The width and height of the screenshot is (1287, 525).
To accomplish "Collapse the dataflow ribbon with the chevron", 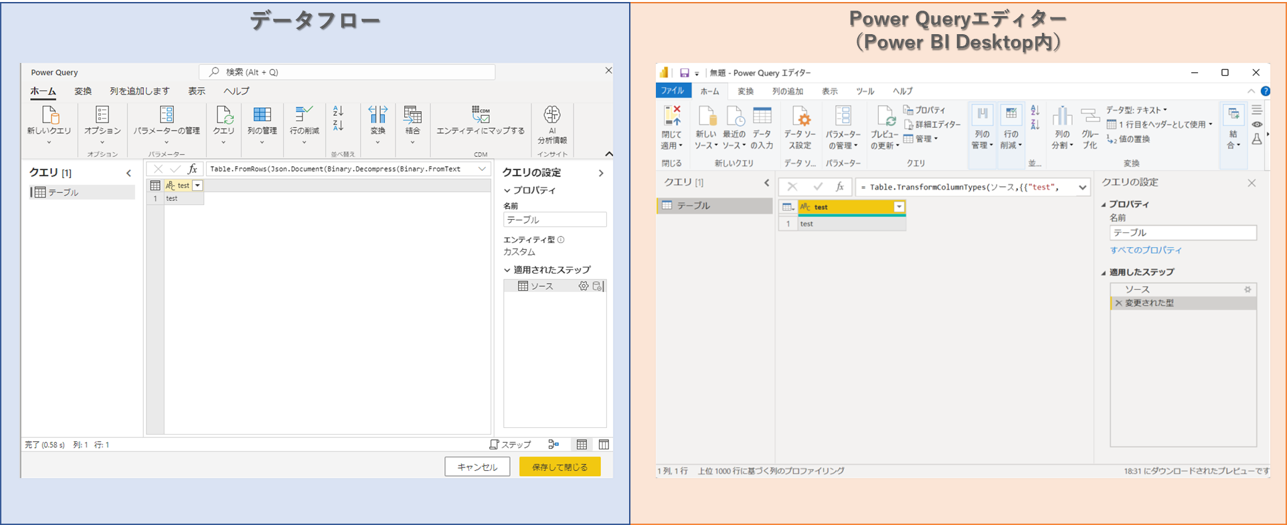I will pos(607,155).
